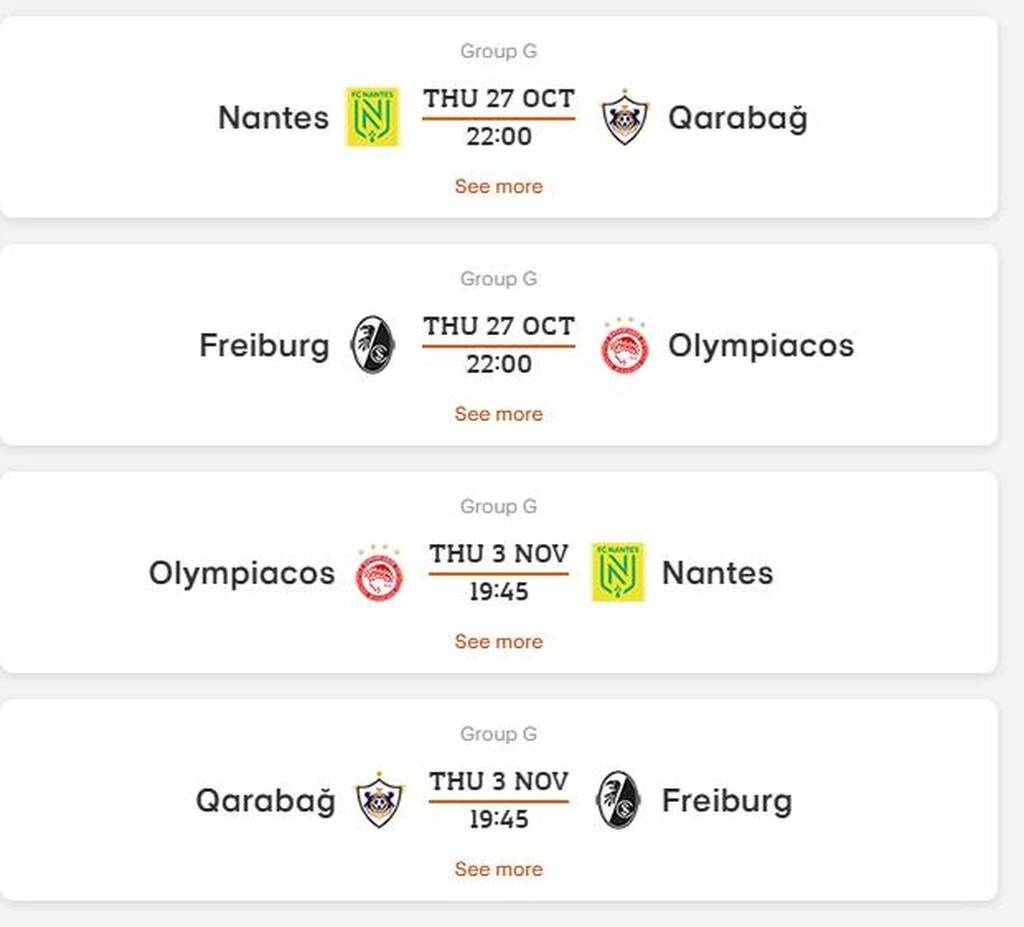Select Nantes crest in Olympiacos vs Nantes fixture
The height and width of the screenshot is (927, 1024).
point(618,572)
